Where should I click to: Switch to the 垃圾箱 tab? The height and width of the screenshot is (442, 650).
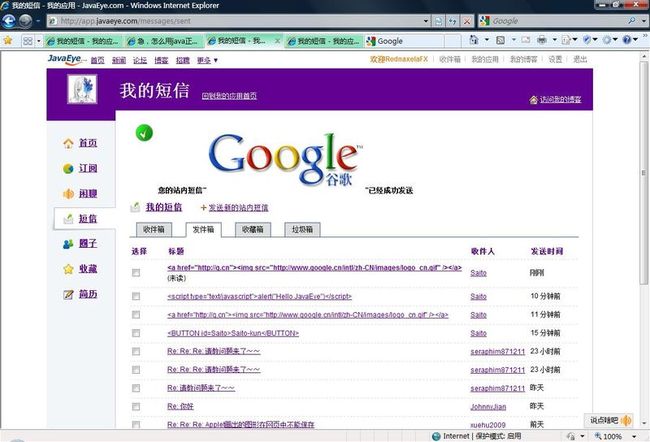pyautogui.click(x=302, y=229)
